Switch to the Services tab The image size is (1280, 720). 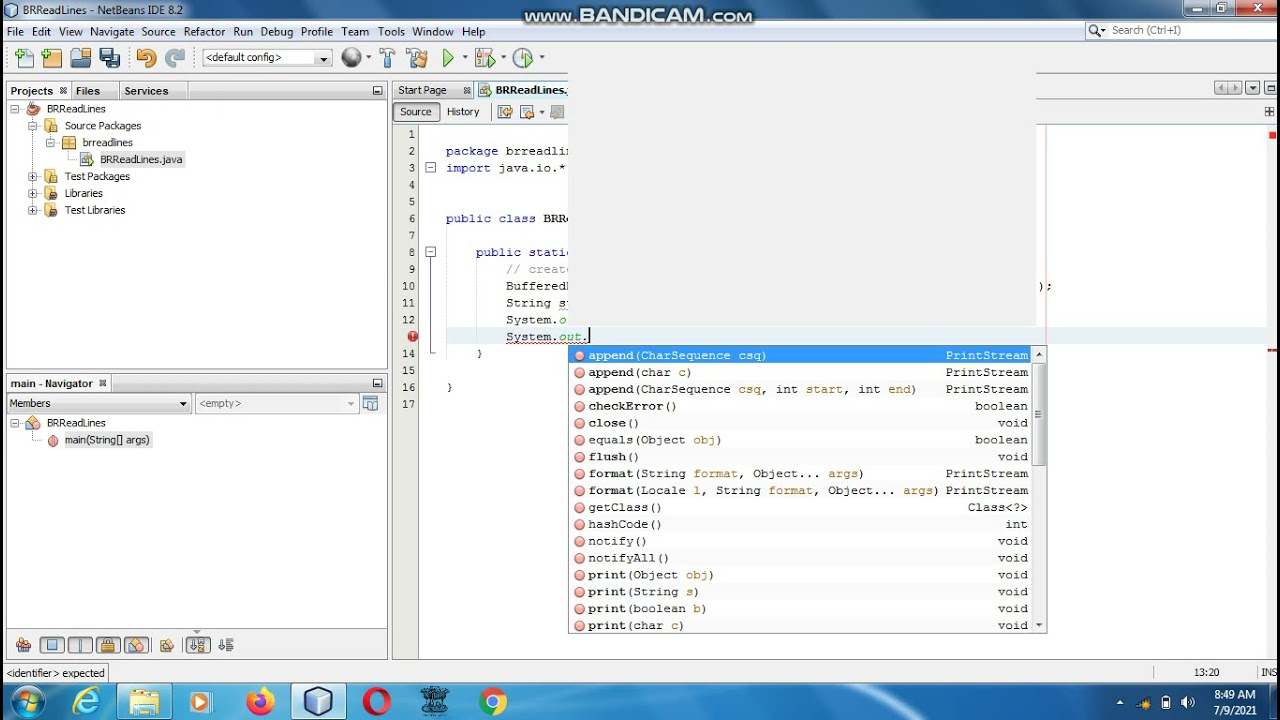click(x=146, y=91)
